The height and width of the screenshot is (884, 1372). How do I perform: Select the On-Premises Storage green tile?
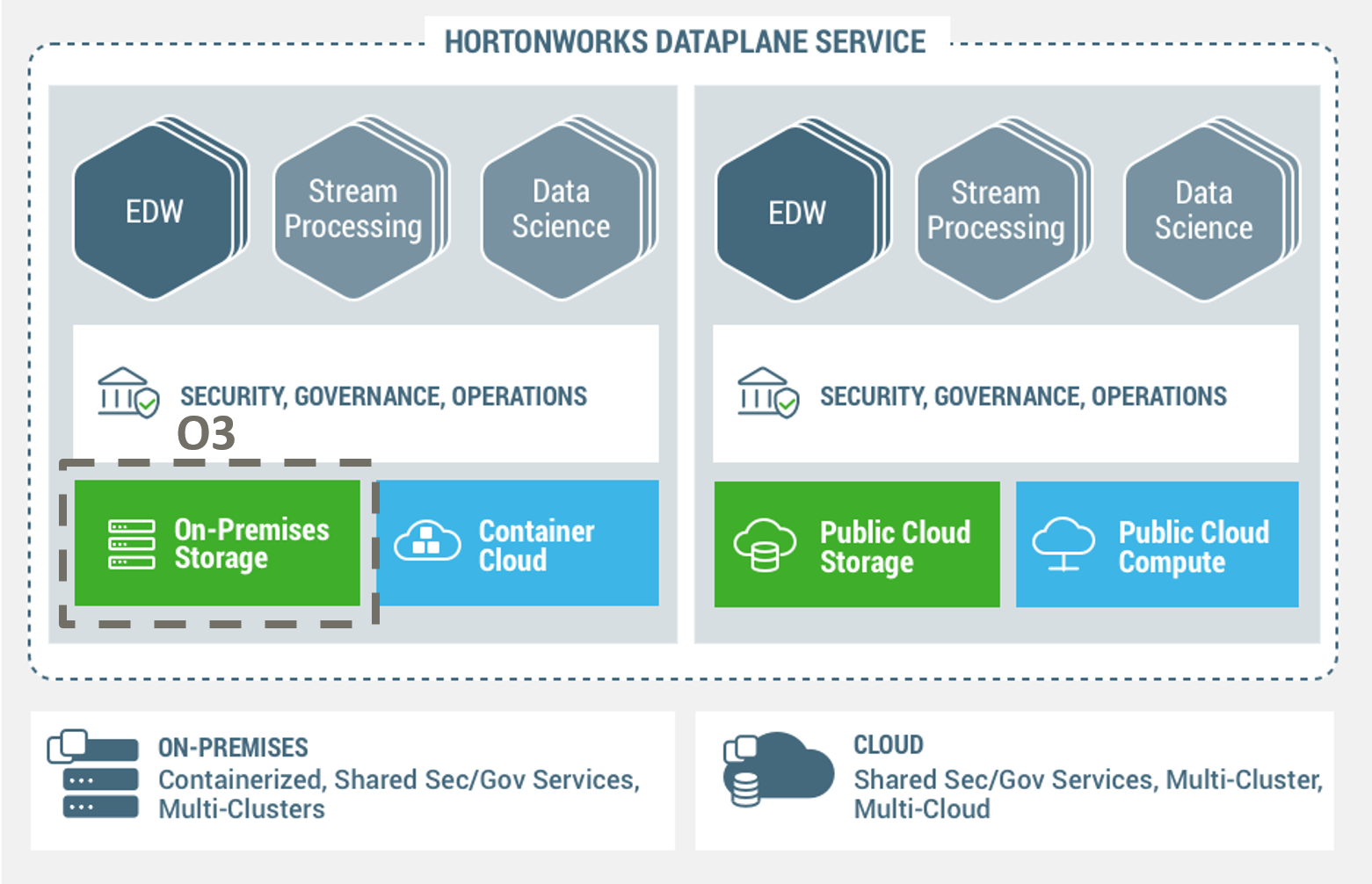[217, 543]
